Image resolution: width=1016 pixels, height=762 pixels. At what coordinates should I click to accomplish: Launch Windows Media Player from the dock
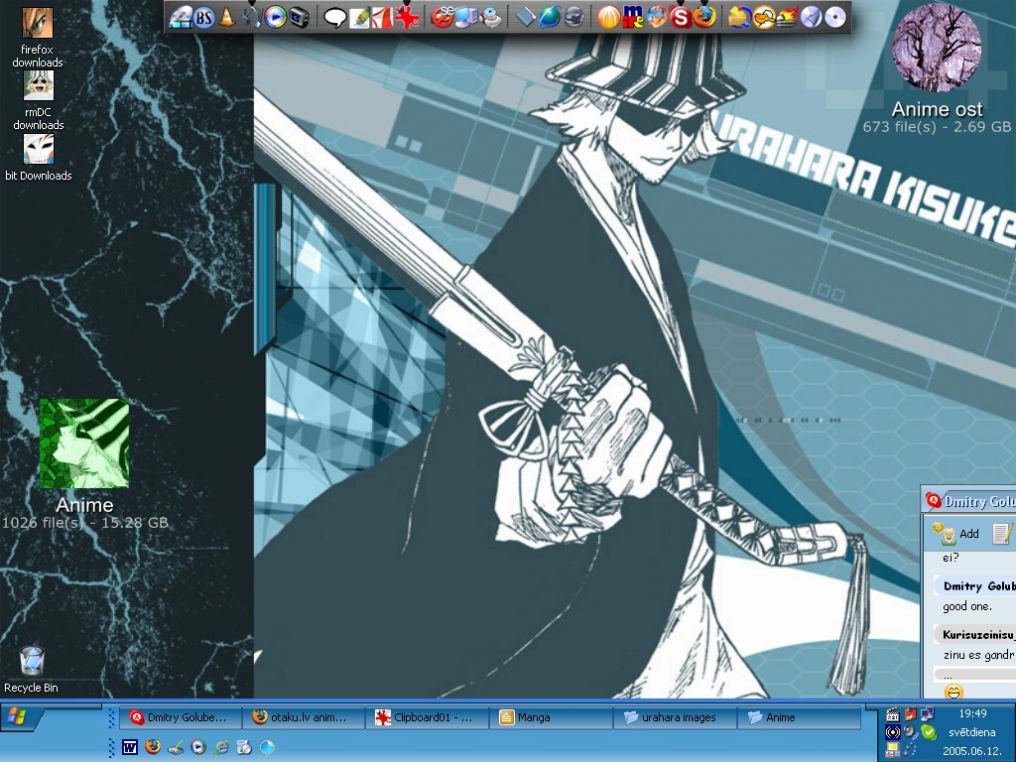(275, 17)
